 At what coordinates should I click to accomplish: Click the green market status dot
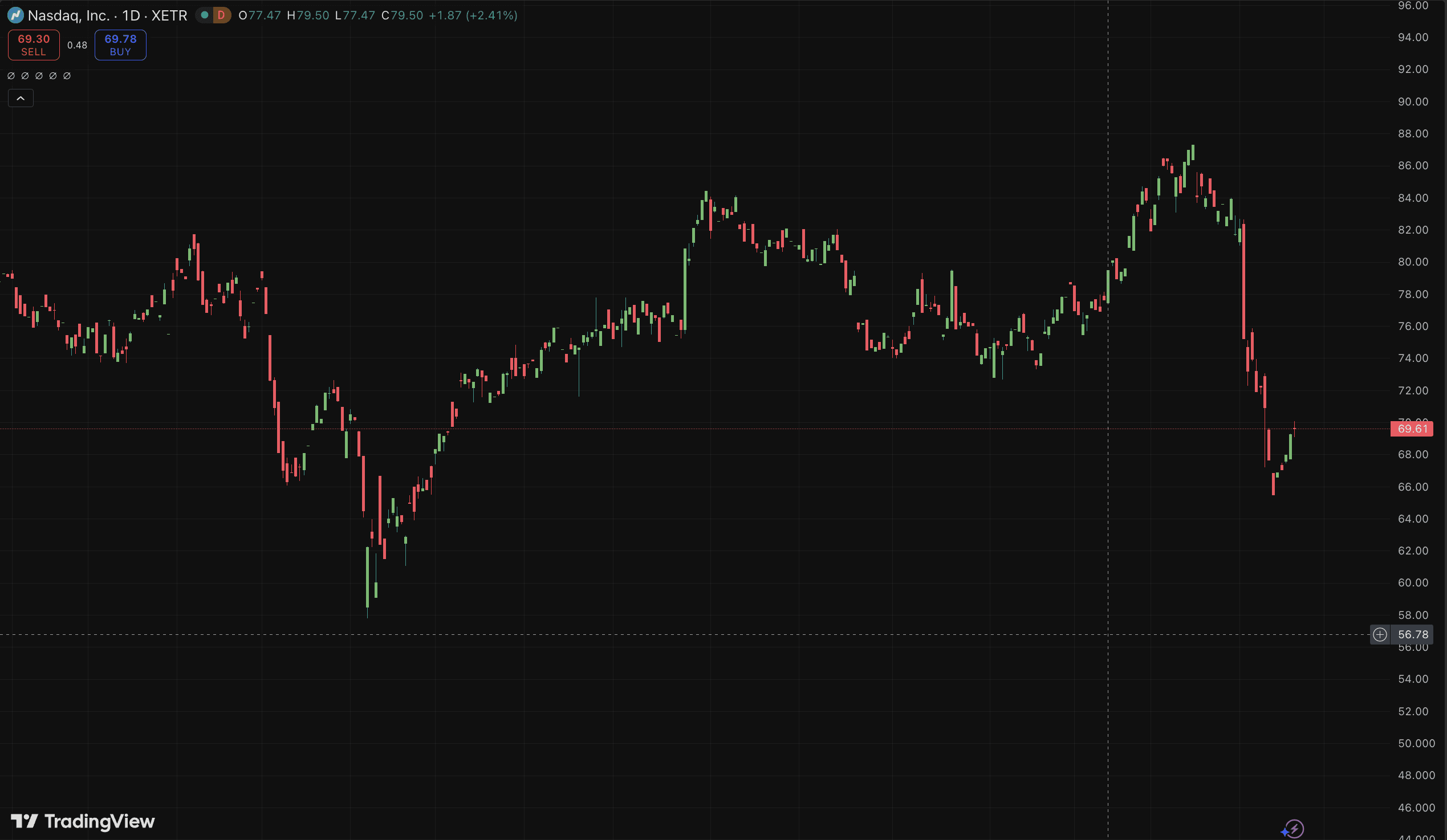pyautogui.click(x=205, y=15)
